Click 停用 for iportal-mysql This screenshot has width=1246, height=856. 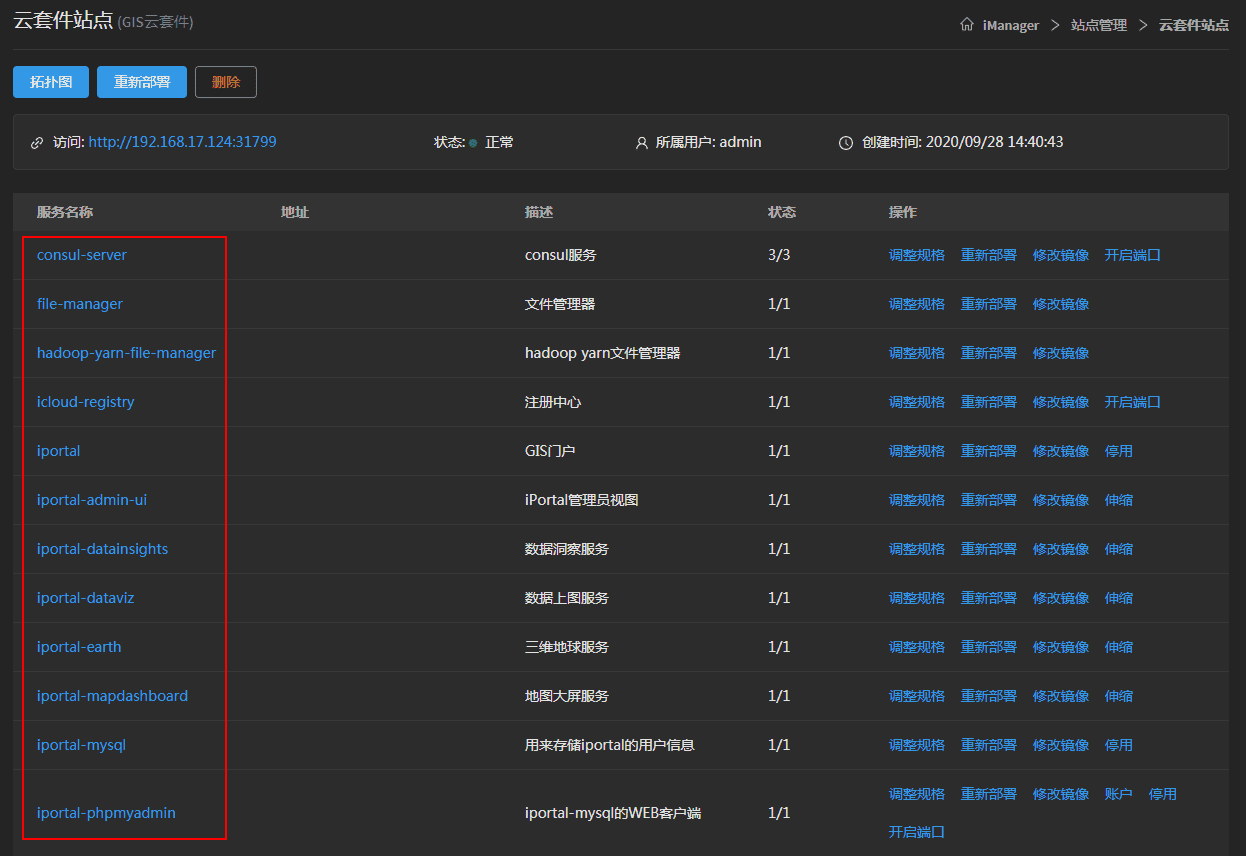pos(1118,745)
